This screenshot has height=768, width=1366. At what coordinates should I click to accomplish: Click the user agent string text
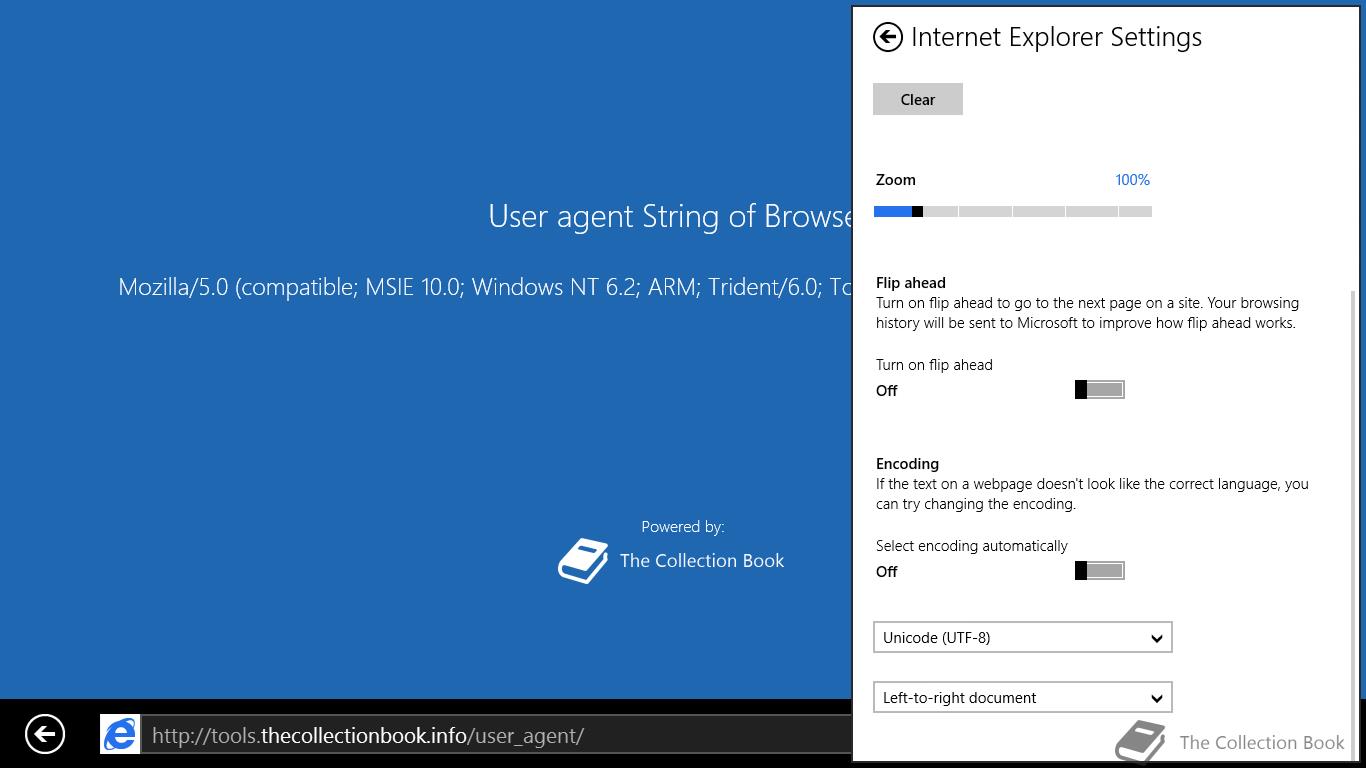(485, 287)
